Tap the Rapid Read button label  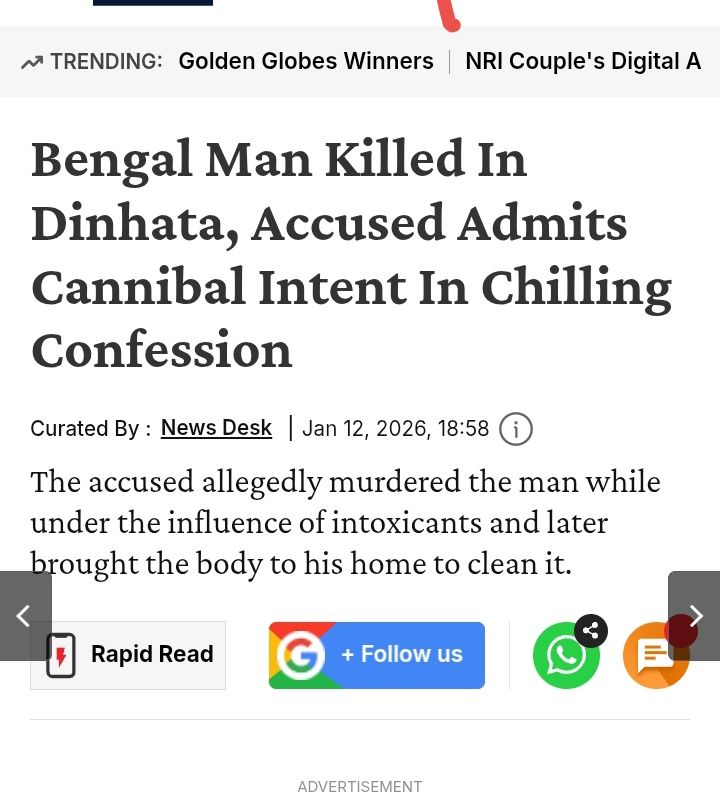(152, 655)
